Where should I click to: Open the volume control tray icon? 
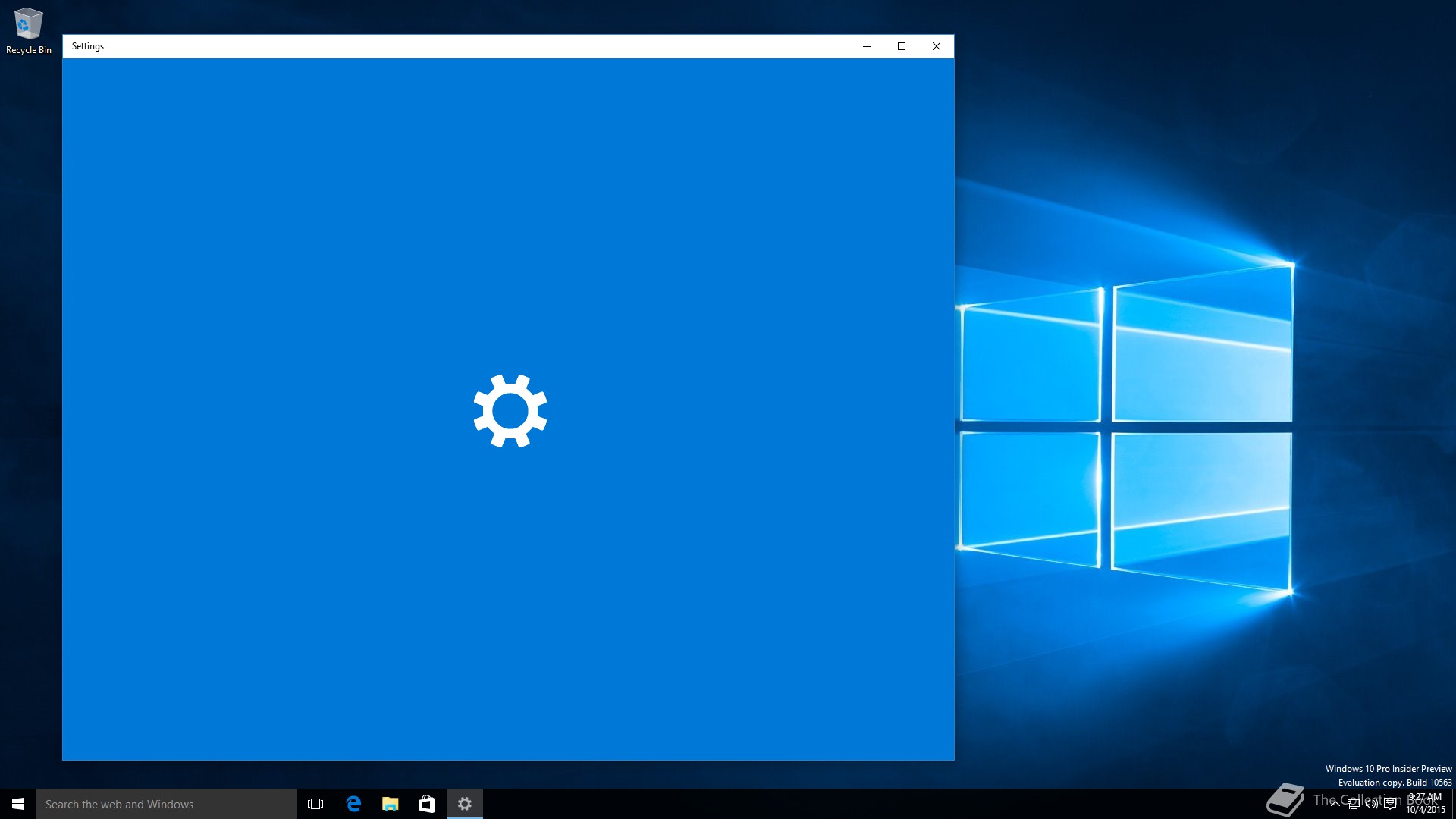coord(1372,804)
